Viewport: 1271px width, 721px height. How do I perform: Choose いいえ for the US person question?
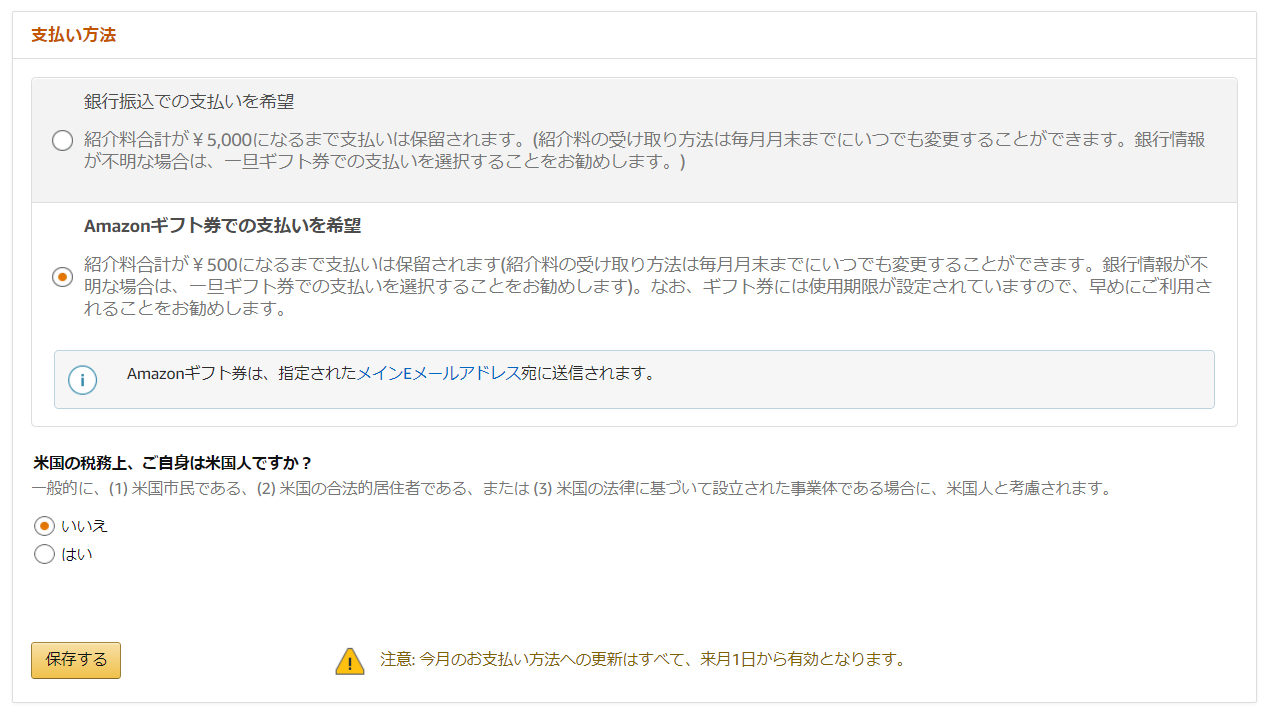point(44,526)
